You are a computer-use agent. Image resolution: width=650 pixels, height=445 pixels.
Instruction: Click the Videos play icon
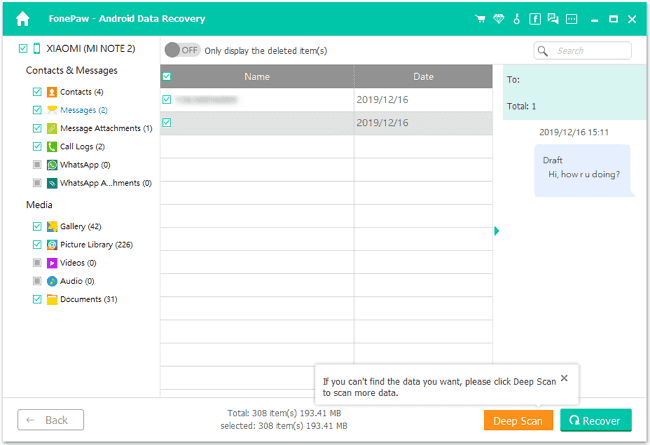(x=52, y=263)
